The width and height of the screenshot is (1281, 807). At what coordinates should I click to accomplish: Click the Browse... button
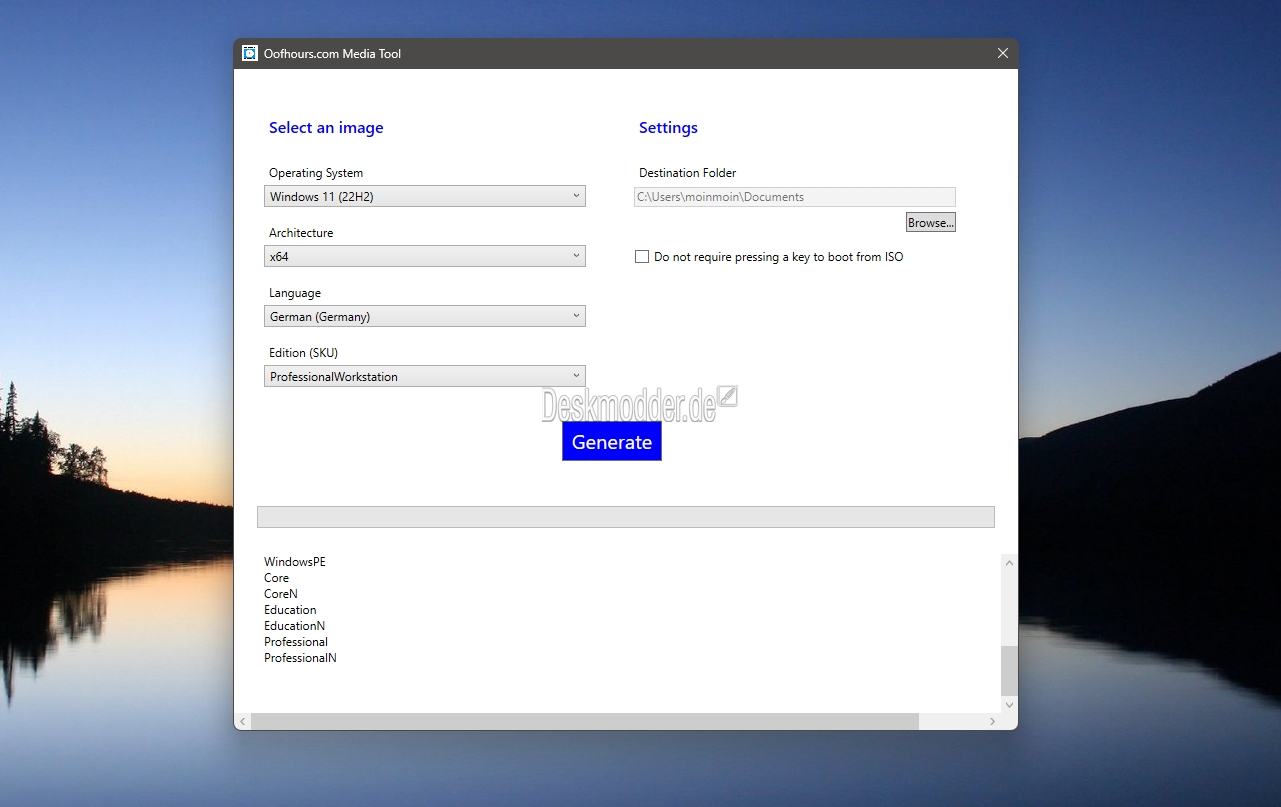click(x=931, y=222)
